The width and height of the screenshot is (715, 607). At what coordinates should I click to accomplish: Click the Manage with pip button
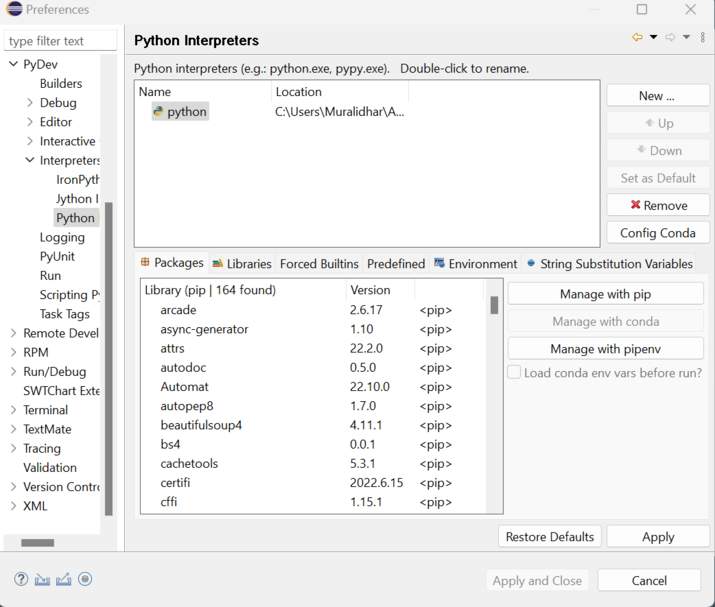pos(605,294)
